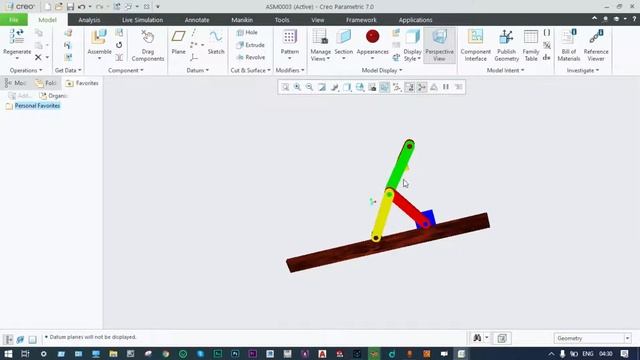
Task: Click the Section tool icon
Action: pyautogui.click(x=343, y=37)
